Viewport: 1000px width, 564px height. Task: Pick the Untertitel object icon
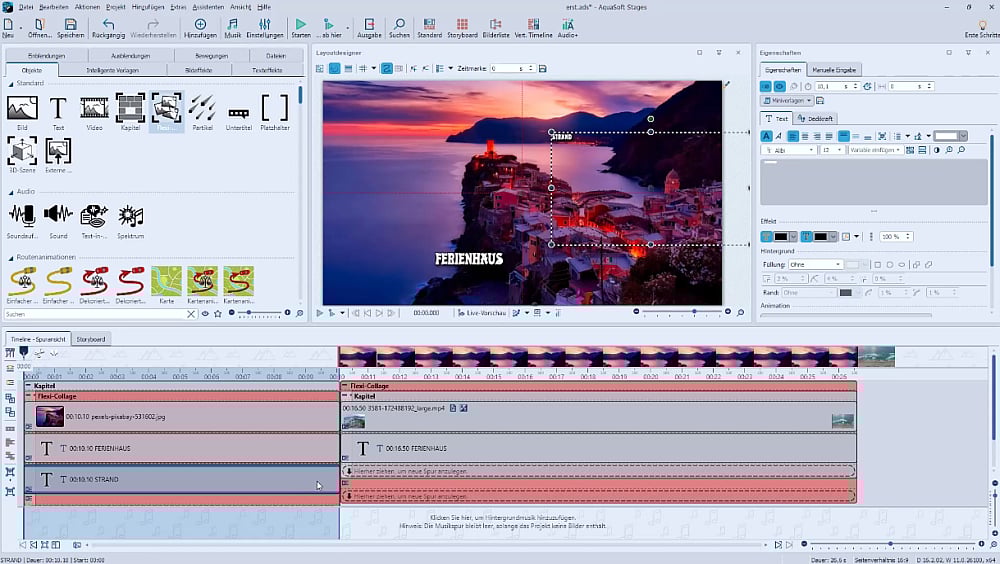[x=238, y=112]
